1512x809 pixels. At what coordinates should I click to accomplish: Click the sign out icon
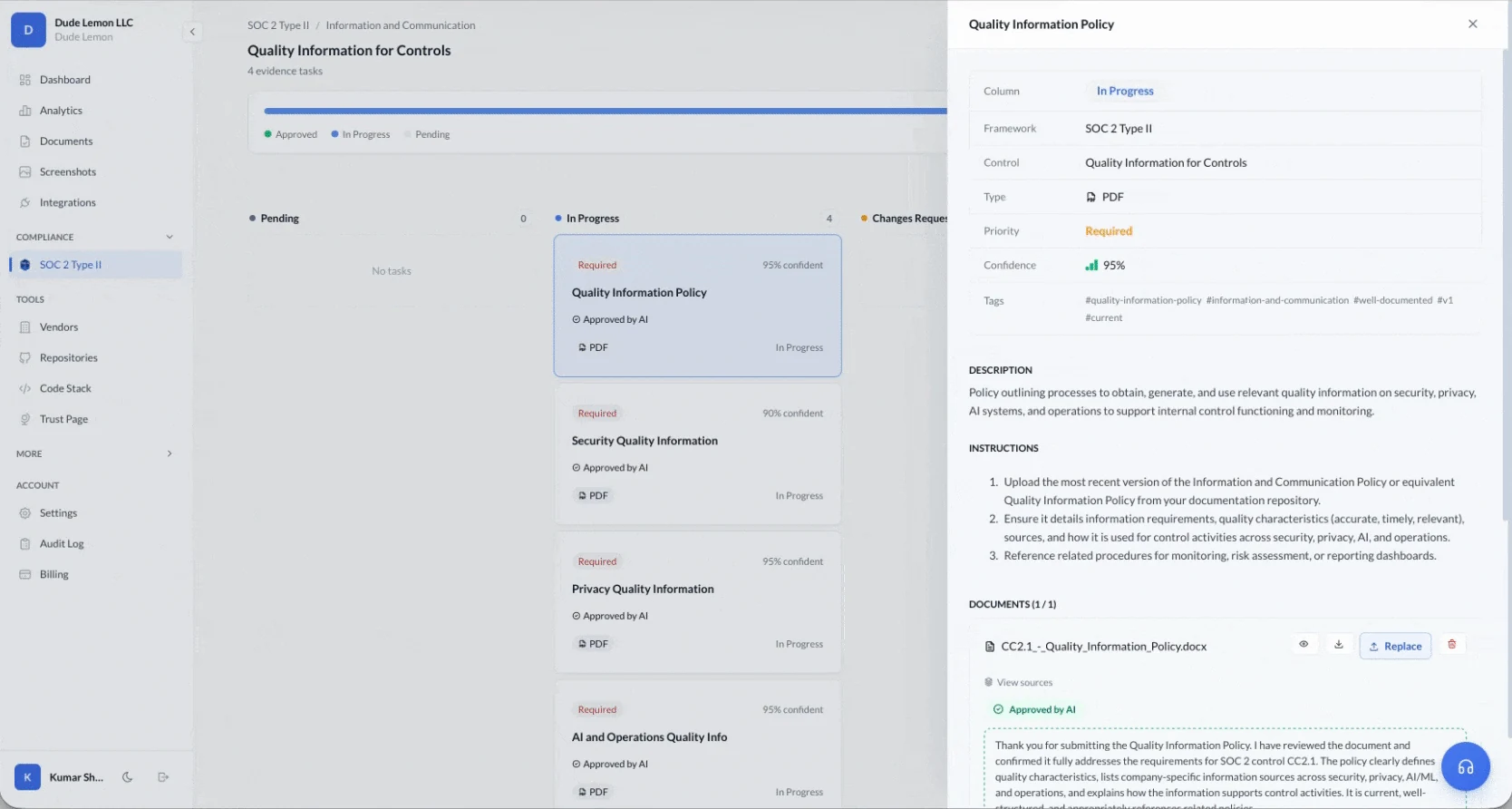tap(163, 777)
